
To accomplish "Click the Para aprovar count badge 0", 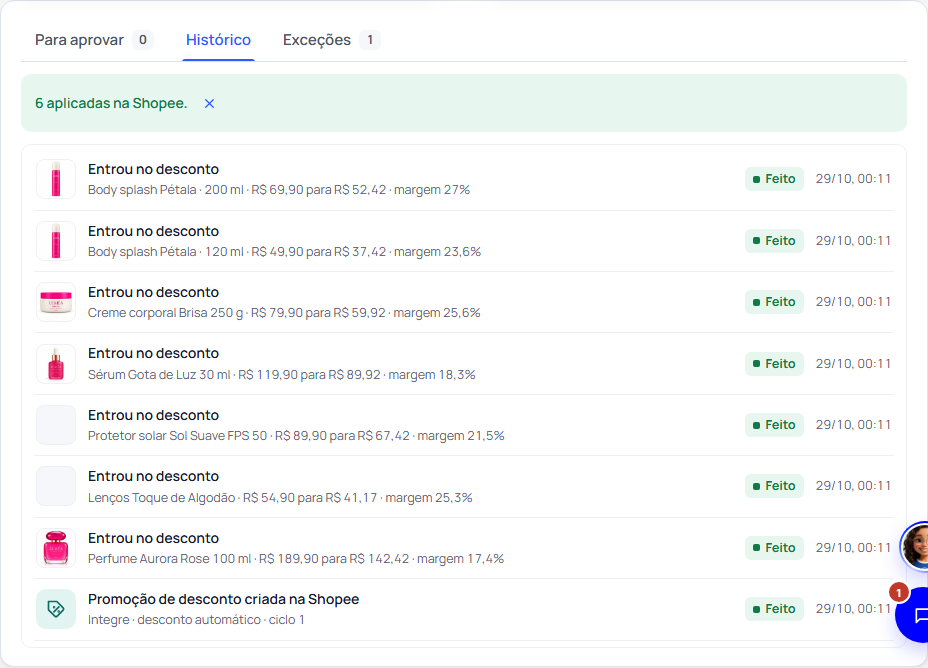I will click(x=143, y=40).
